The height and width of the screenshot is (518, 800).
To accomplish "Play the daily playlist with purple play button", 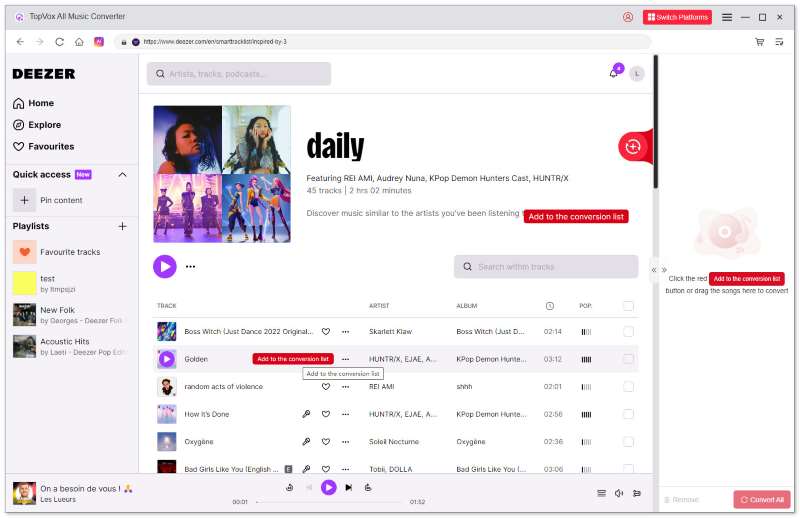I will (165, 266).
